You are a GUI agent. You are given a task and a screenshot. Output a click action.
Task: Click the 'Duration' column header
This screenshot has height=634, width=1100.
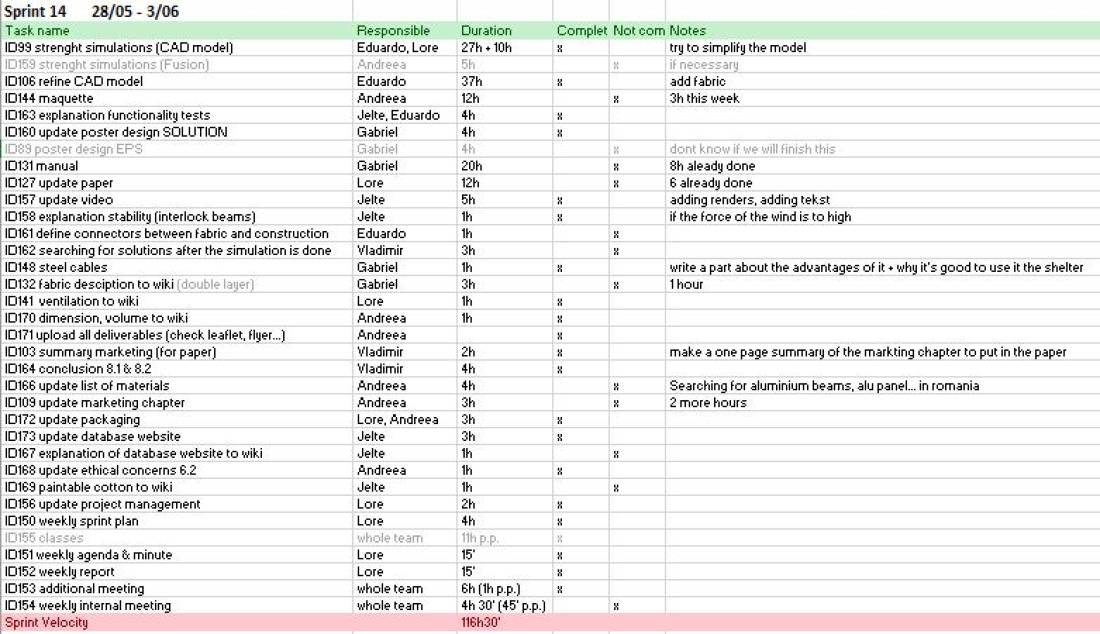point(486,31)
